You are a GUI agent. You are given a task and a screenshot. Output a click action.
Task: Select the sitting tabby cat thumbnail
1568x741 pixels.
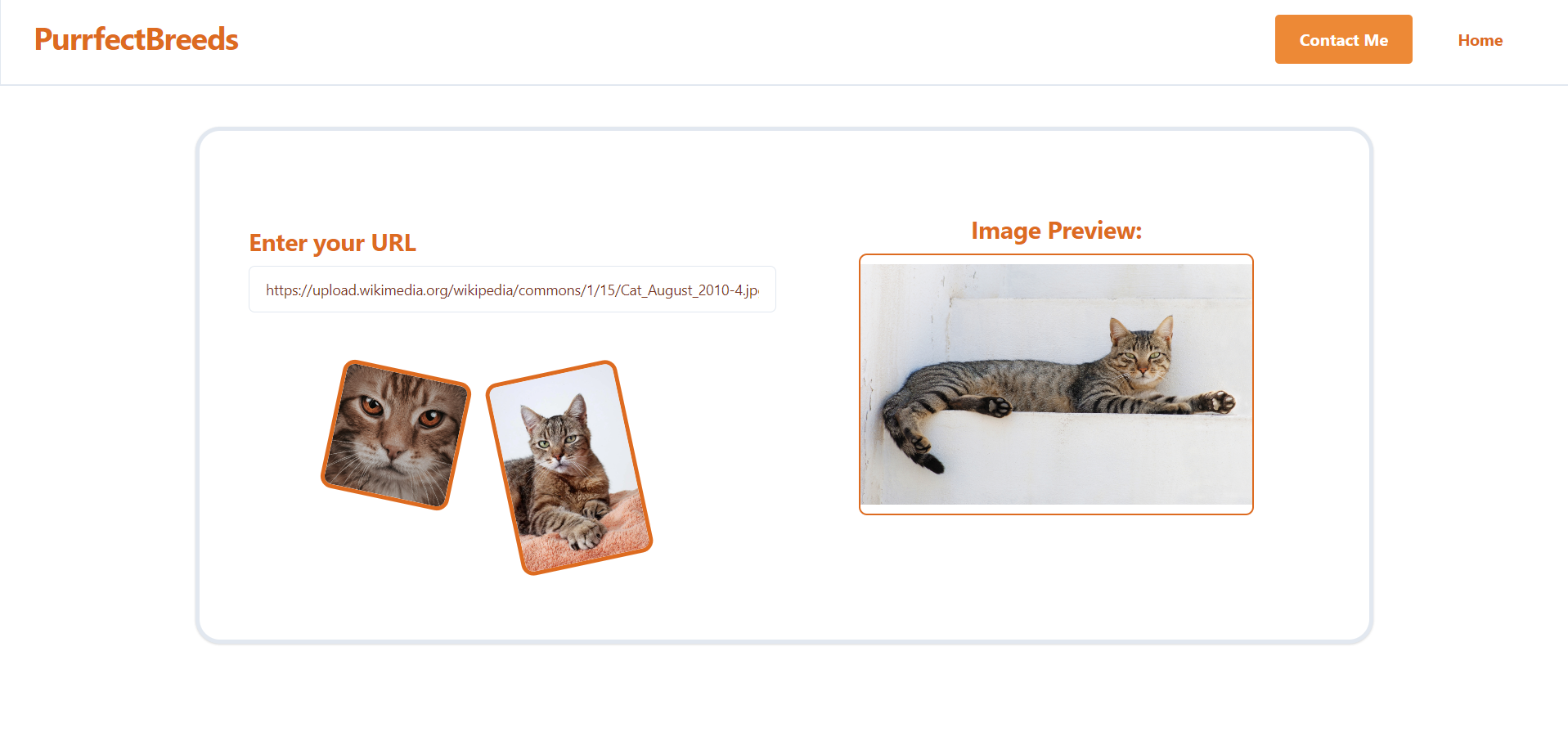pos(569,468)
